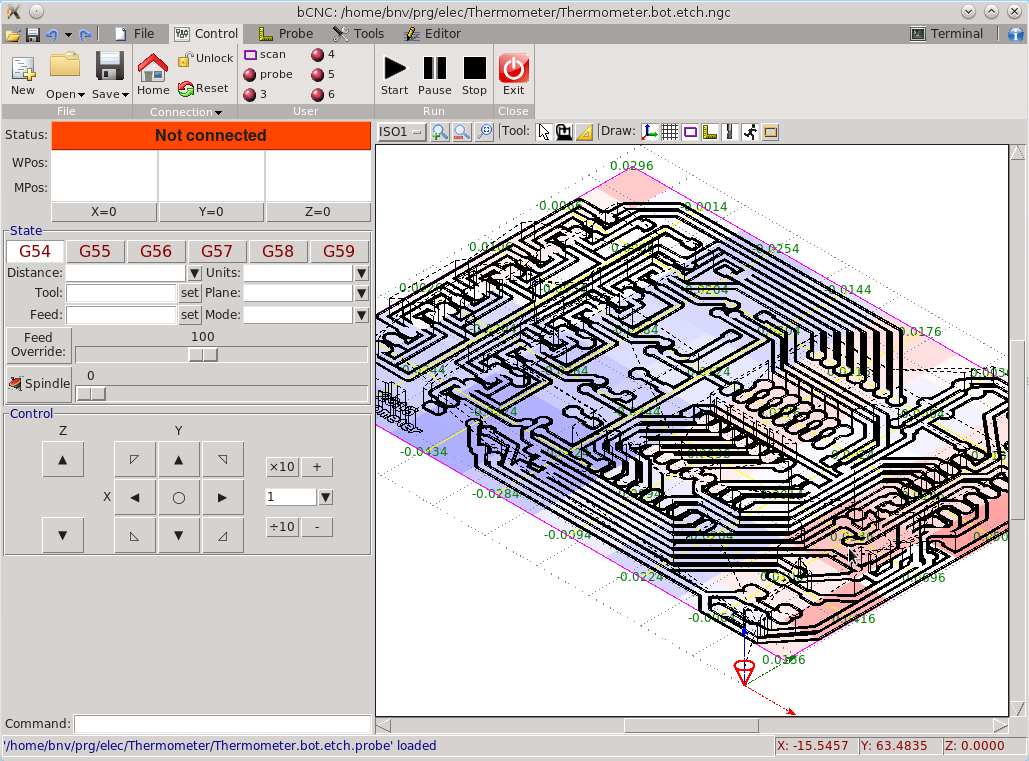Open the Units dropdown
This screenshot has height=761, width=1029.
tap(360, 272)
